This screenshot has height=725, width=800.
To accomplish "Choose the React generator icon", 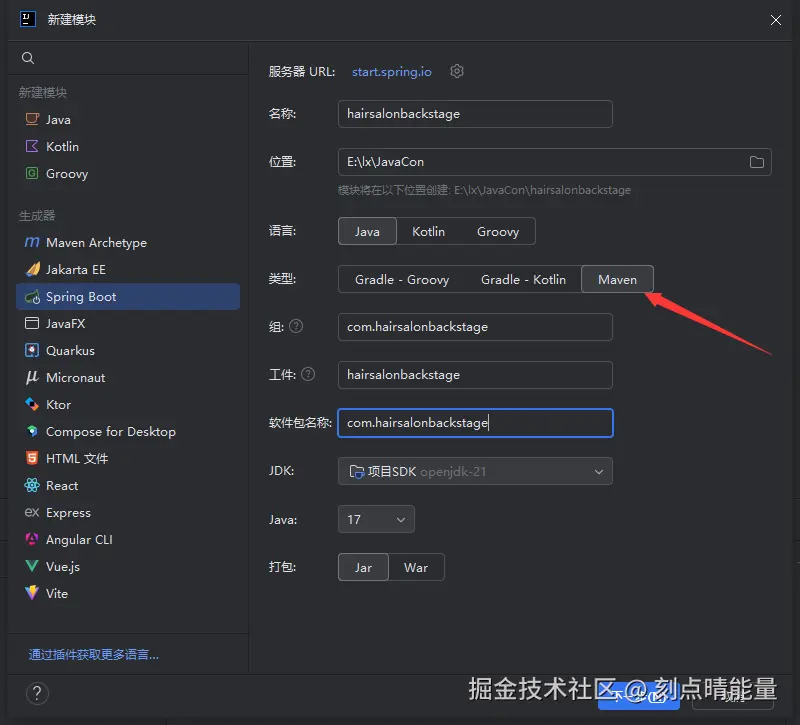I will 32,485.
